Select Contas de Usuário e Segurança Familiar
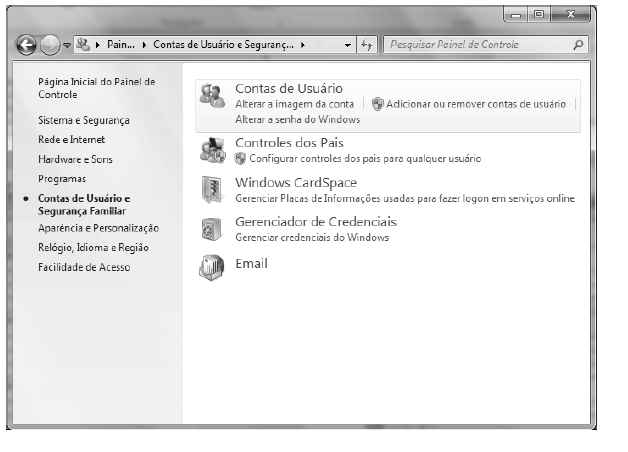Screen dimensions: 628x452 pos(84,205)
